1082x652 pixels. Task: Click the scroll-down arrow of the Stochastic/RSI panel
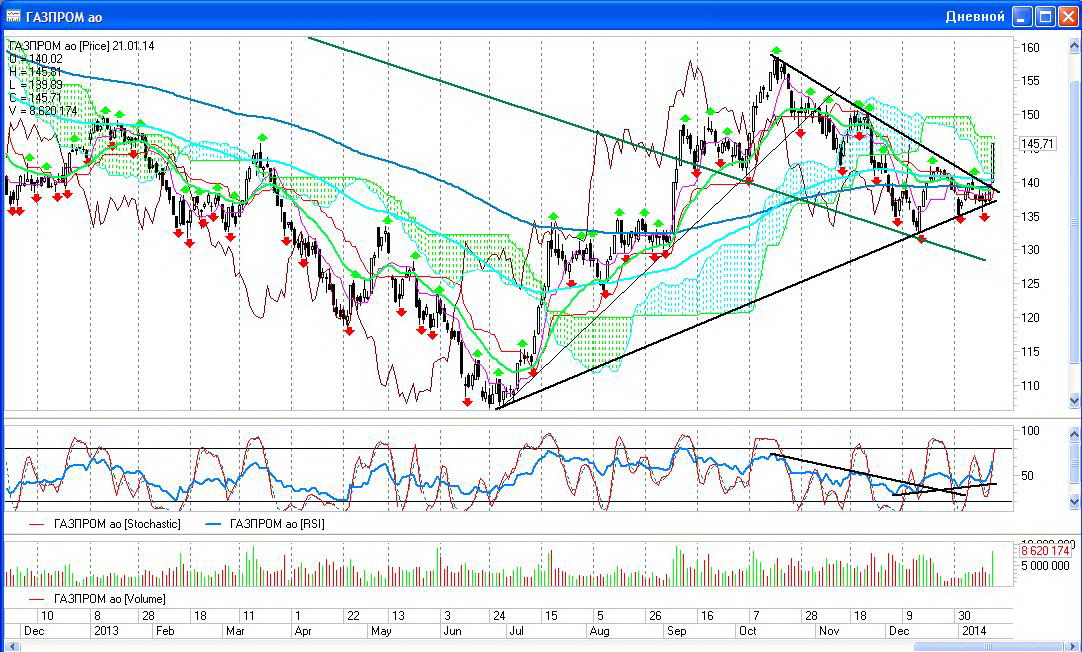(x=1074, y=502)
